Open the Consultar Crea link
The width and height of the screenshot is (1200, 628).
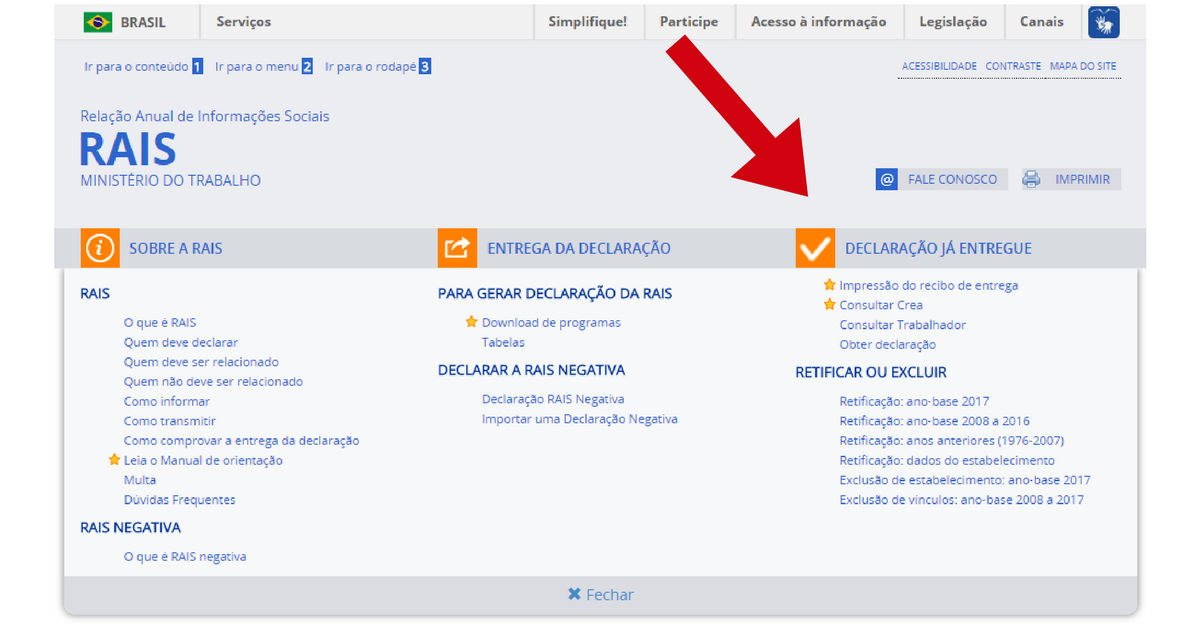point(881,305)
